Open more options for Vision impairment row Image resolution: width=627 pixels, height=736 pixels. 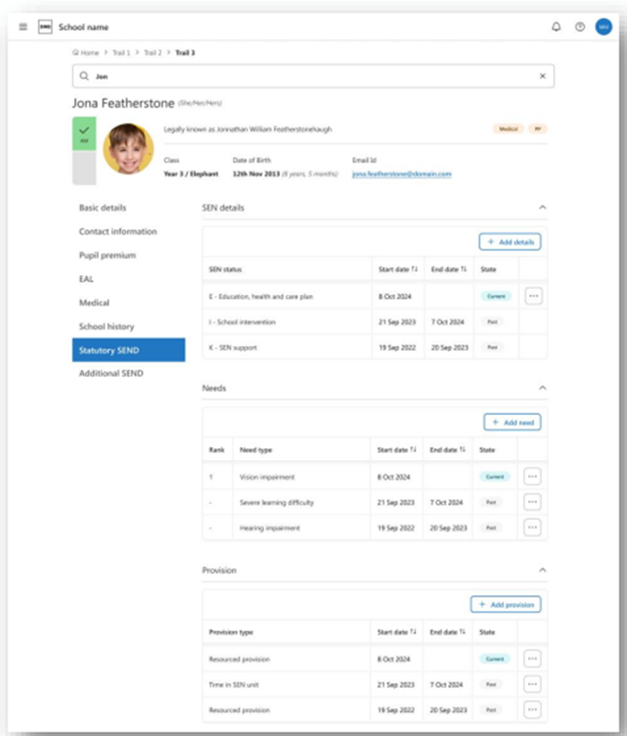[533, 477]
